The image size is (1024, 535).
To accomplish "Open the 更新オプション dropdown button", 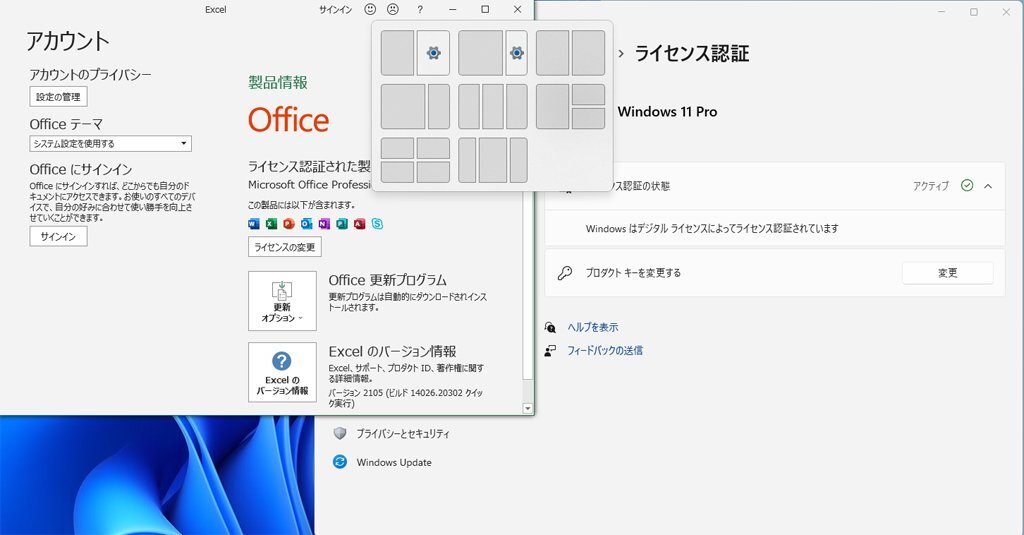I will [282, 301].
